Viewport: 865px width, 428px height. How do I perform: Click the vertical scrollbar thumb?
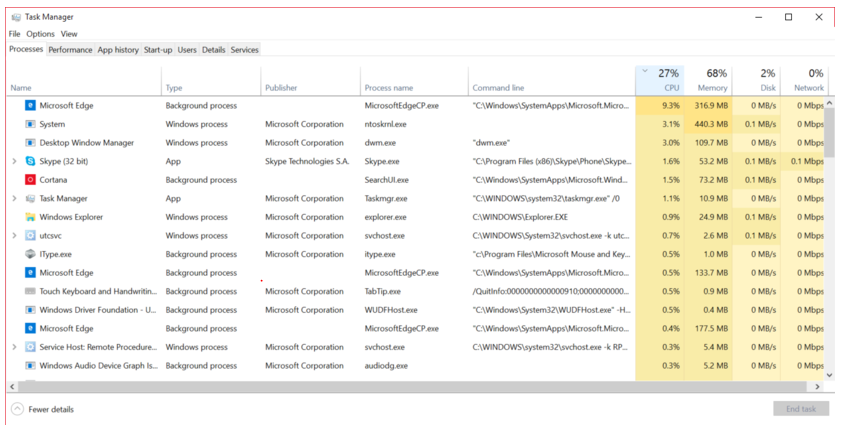click(830, 132)
